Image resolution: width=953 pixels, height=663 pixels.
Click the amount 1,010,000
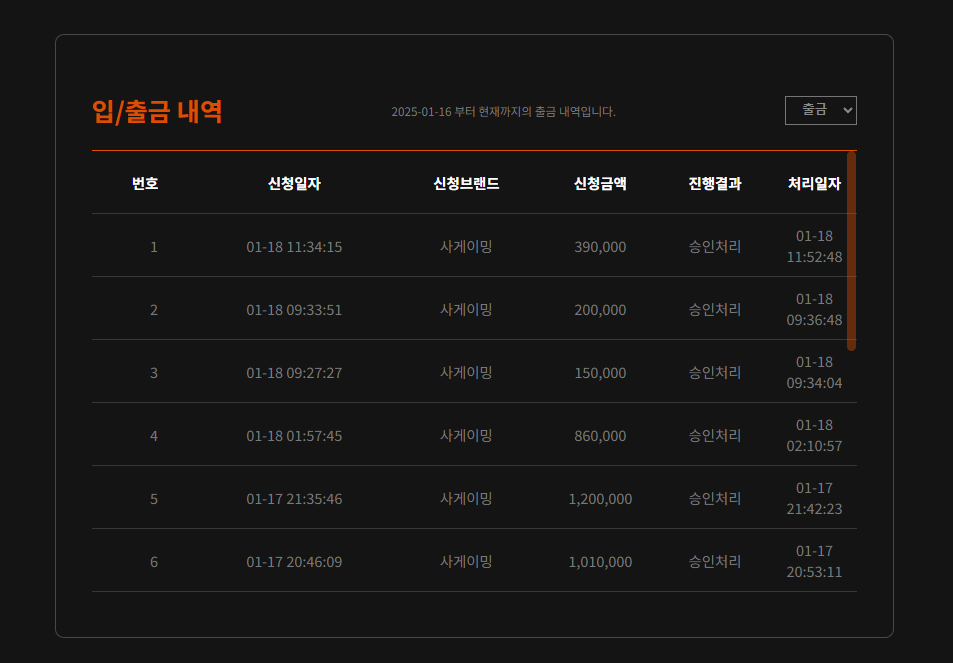click(600, 562)
